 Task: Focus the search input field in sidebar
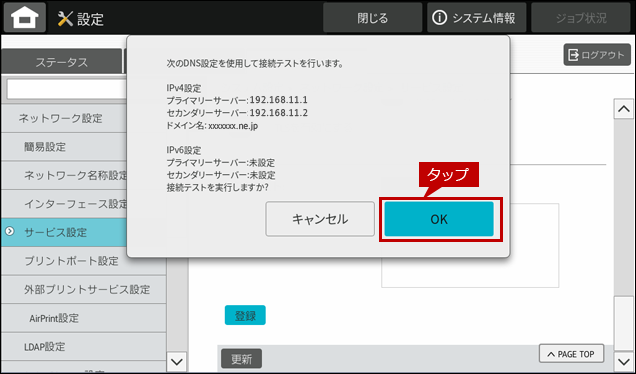(67, 89)
